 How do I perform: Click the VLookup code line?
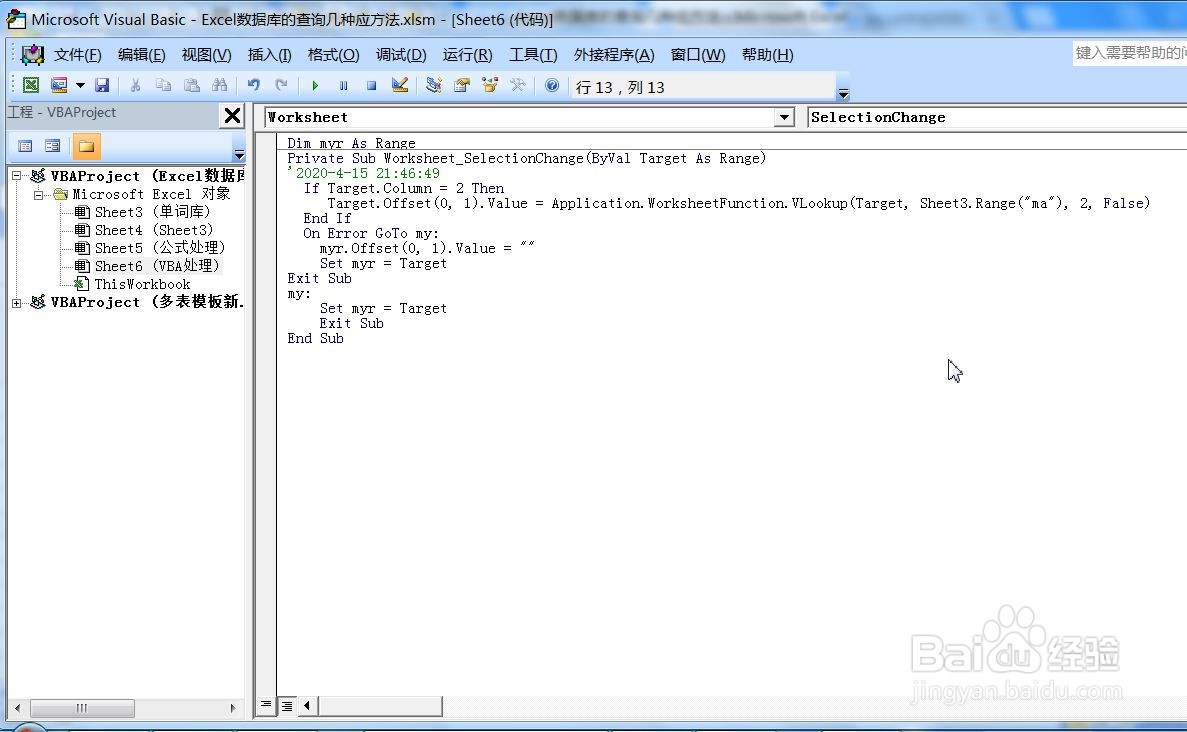pos(738,203)
